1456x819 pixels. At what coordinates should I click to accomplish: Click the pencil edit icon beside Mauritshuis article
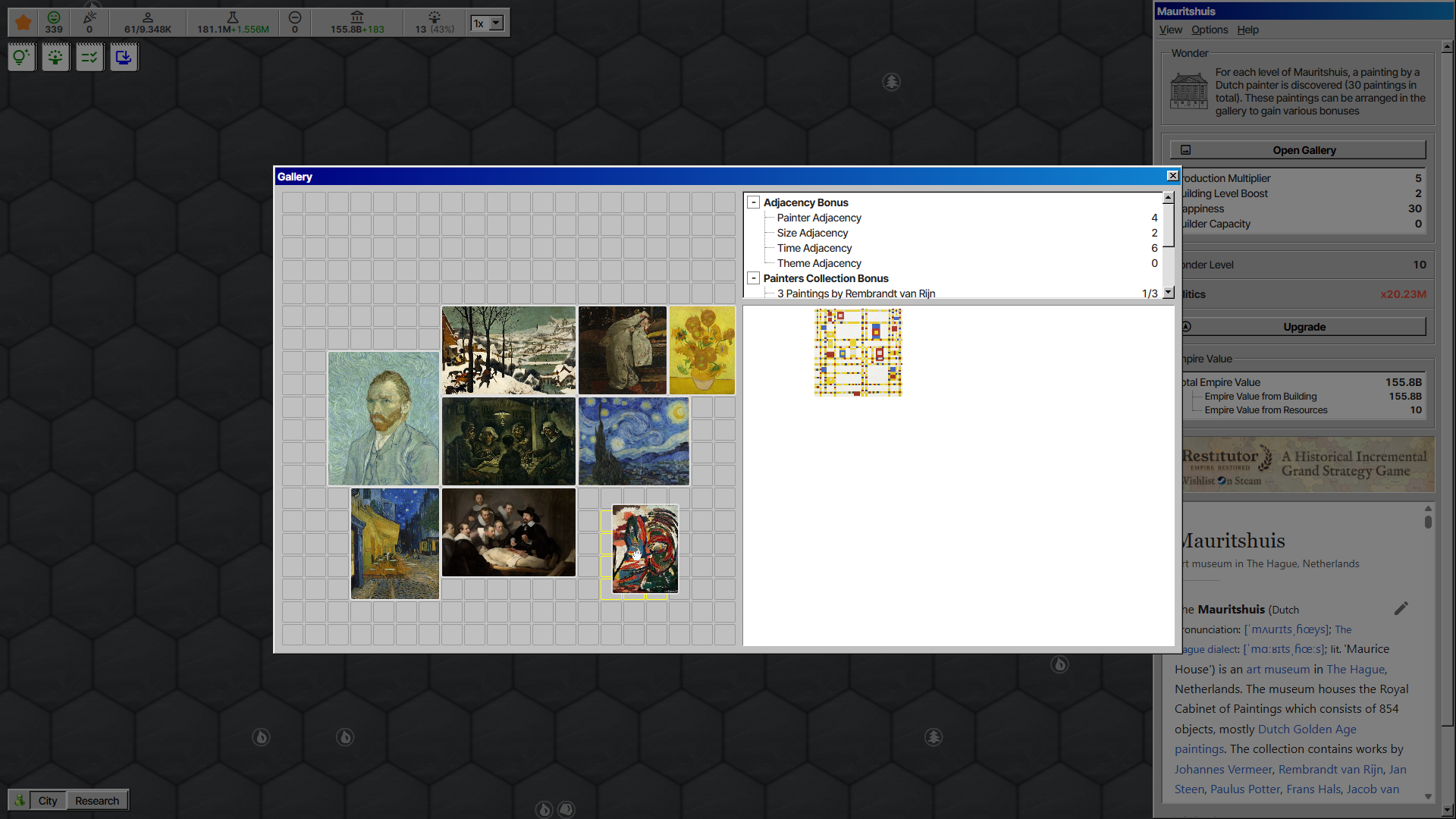pos(1401,608)
